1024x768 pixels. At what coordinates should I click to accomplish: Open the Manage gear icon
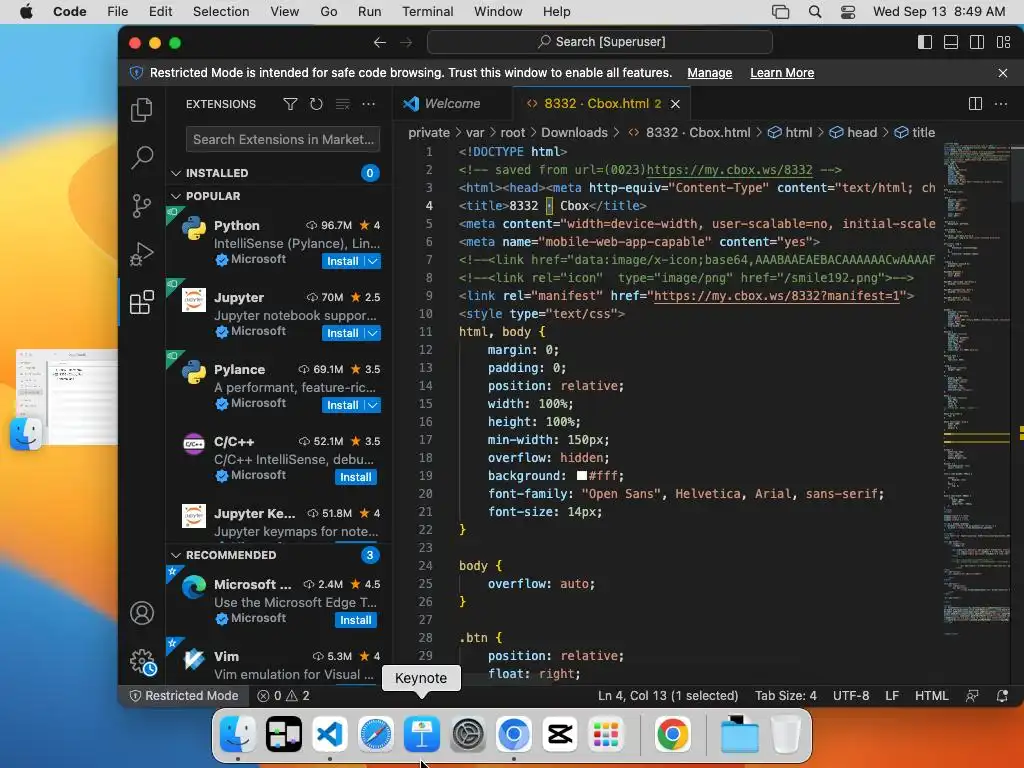[x=142, y=662]
